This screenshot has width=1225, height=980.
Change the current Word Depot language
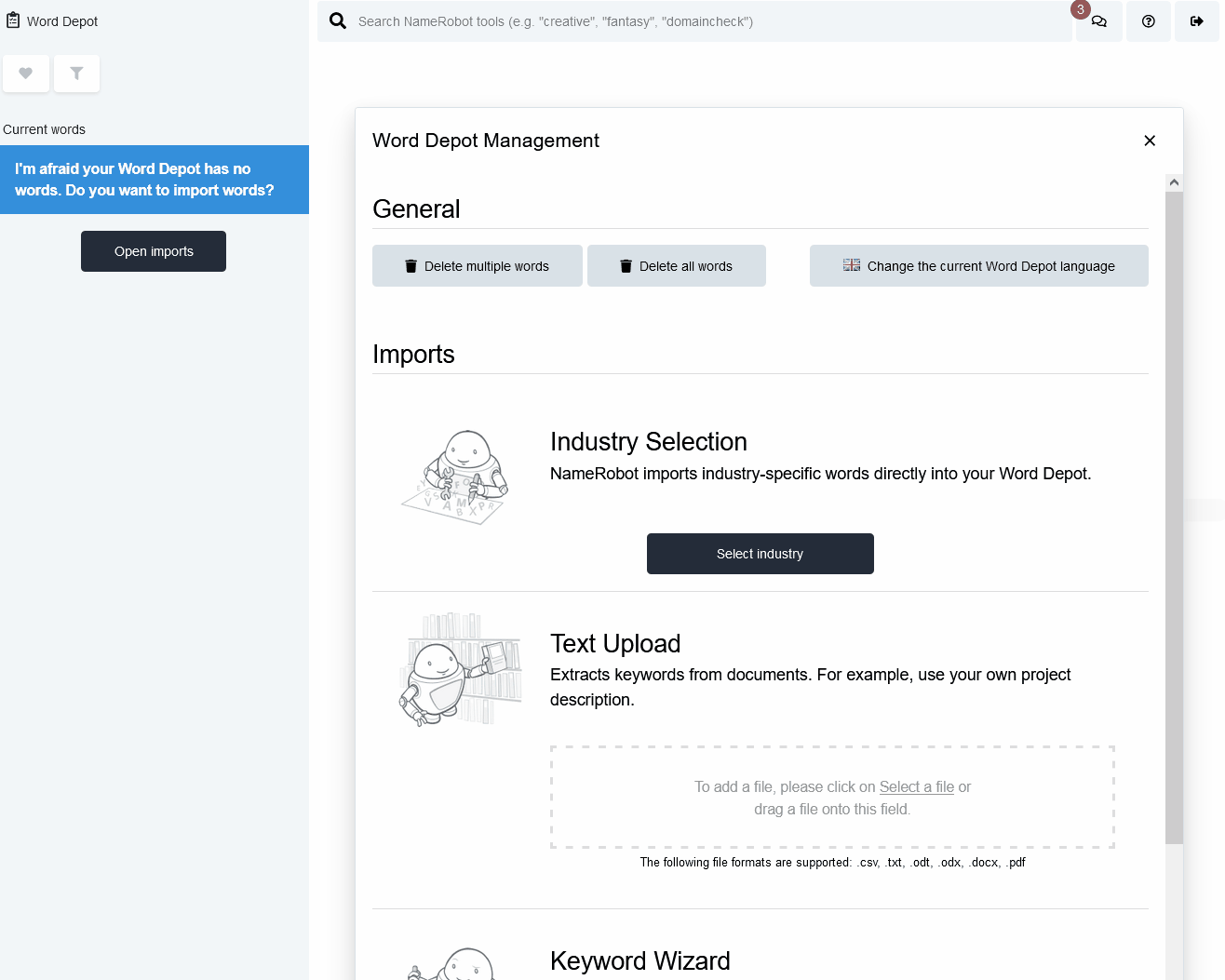click(978, 266)
